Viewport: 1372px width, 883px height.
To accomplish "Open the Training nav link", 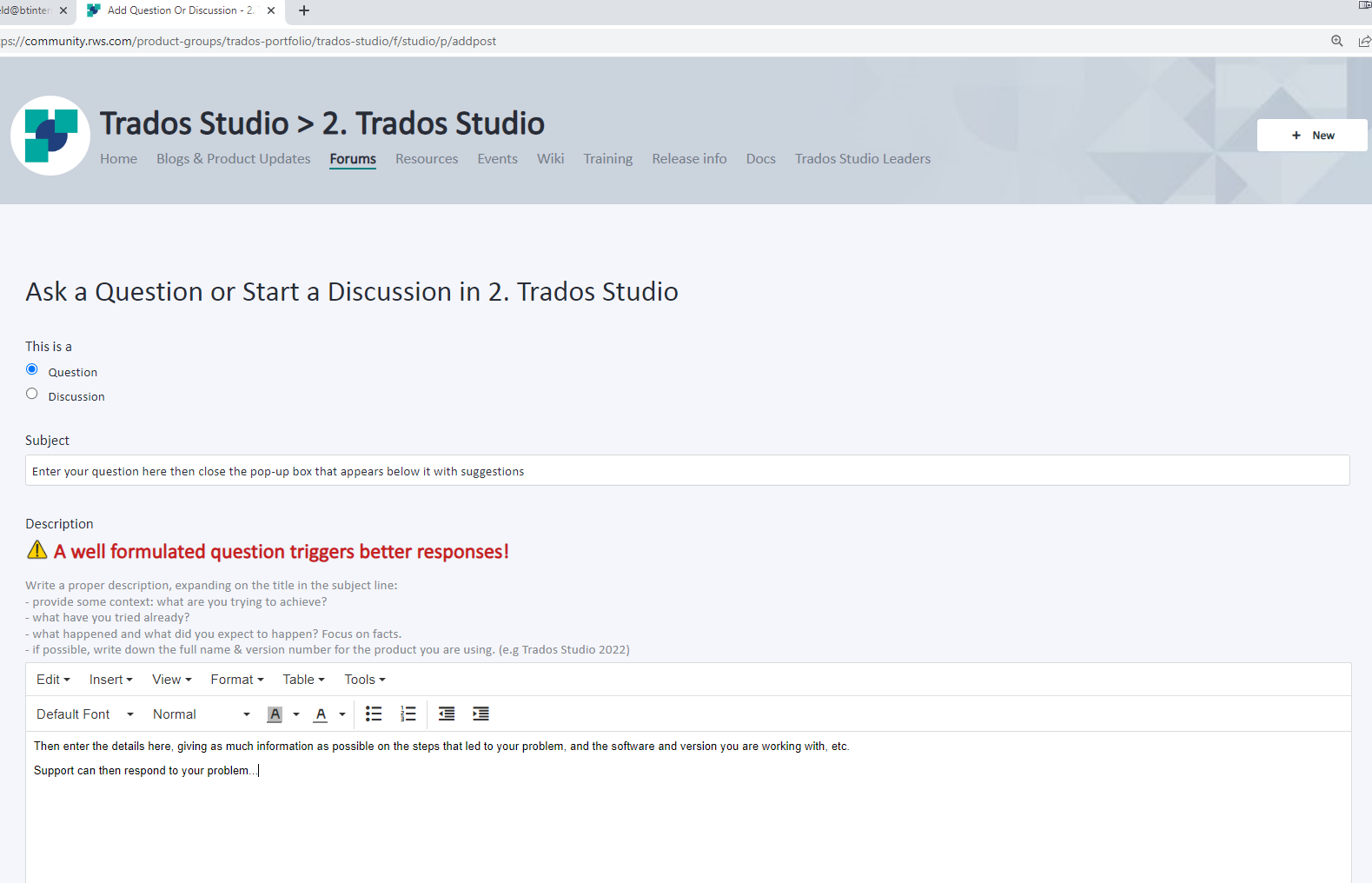I will [608, 159].
